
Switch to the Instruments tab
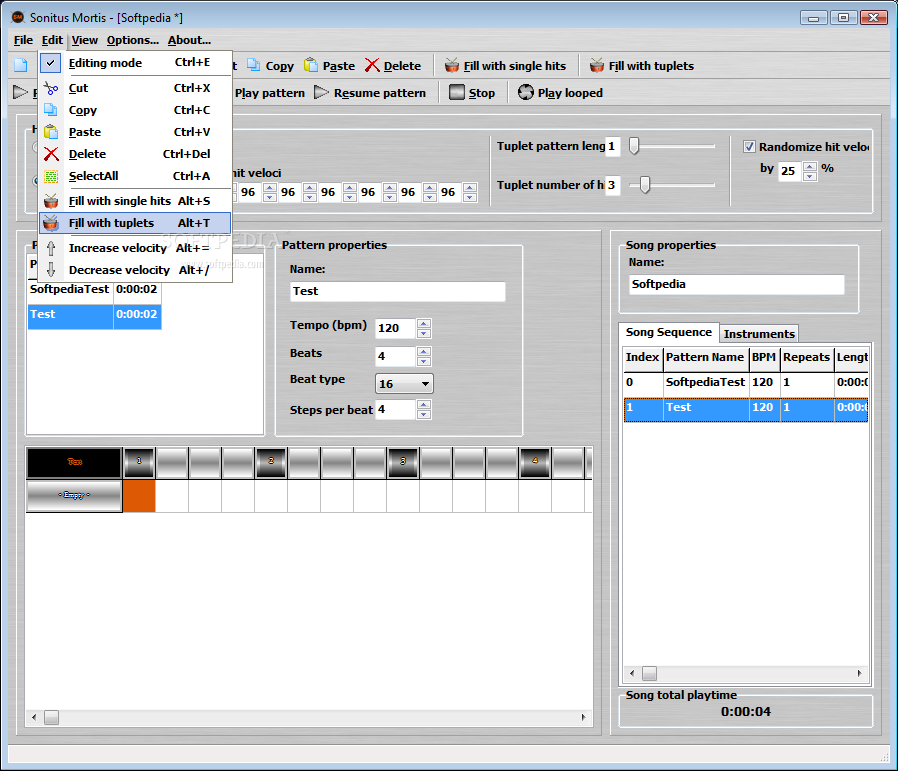[759, 333]
